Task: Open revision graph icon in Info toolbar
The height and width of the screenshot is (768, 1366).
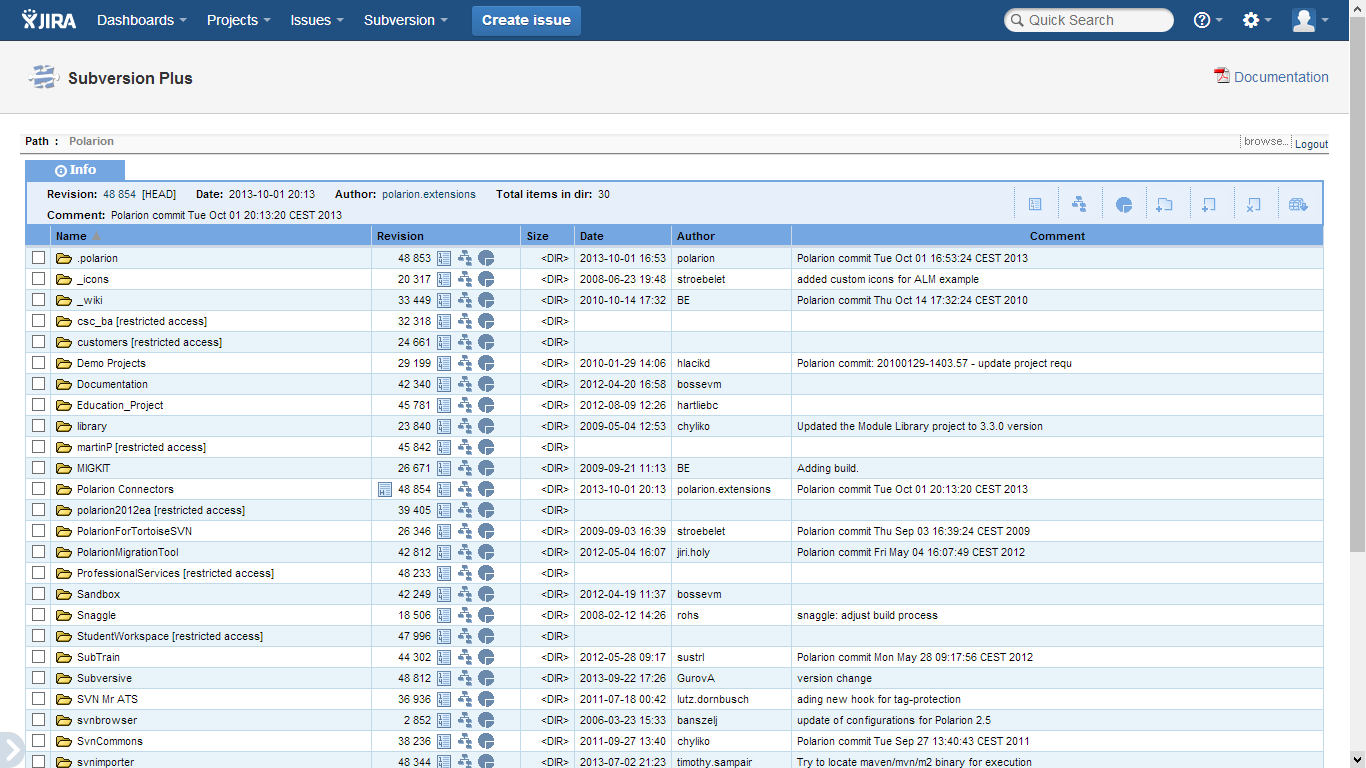Action: coord(1079,204)
